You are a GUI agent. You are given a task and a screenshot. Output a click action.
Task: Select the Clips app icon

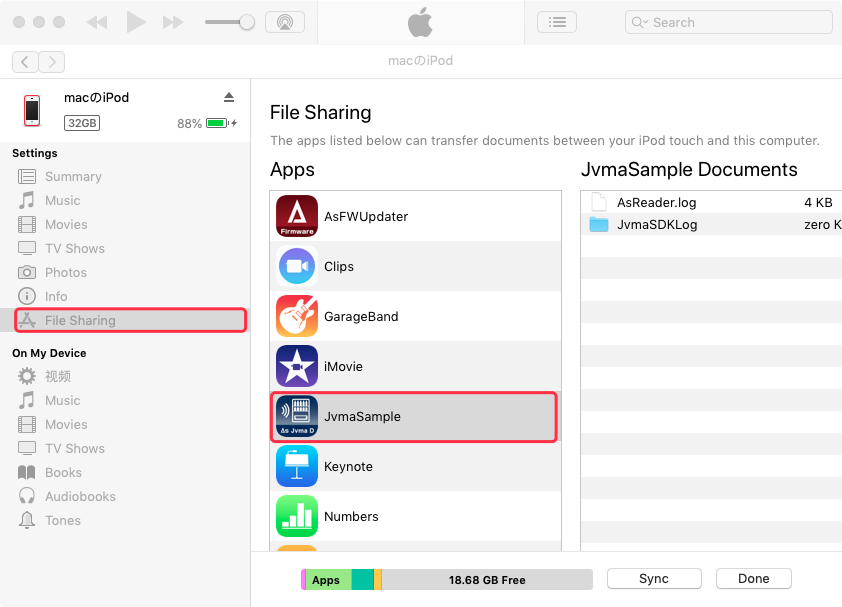click(296, 266)
